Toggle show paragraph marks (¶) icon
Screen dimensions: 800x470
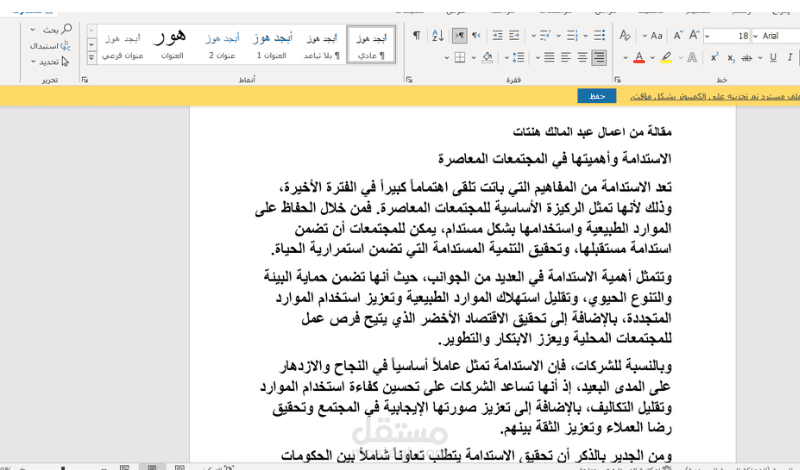pos(417,35)
